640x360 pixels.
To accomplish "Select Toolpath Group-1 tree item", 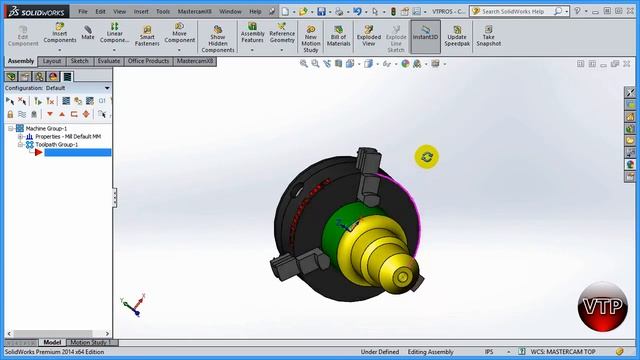I will tap(56, 145).
